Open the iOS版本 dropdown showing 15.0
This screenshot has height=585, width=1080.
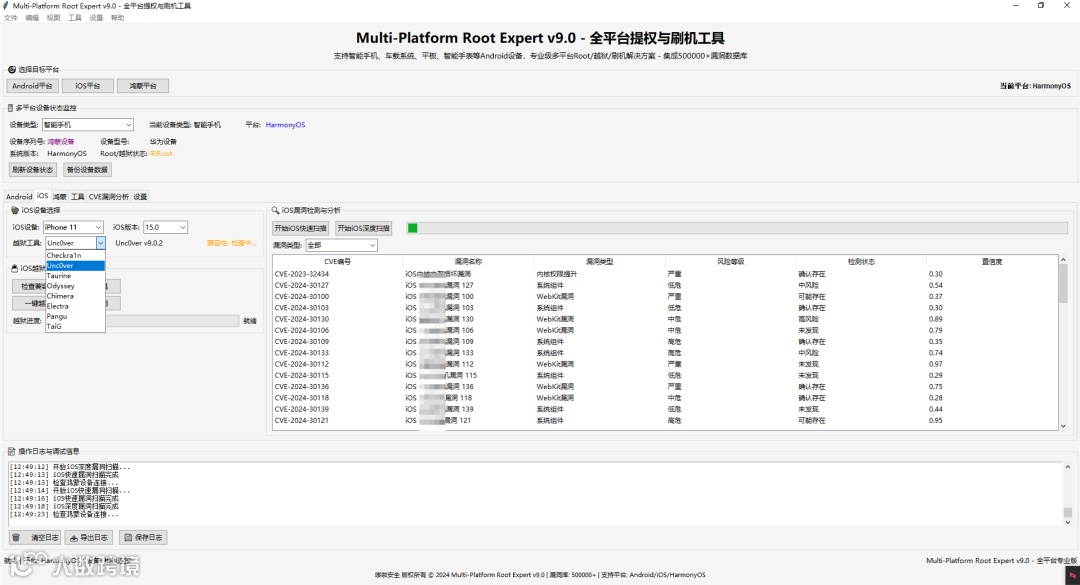point(165,227)
